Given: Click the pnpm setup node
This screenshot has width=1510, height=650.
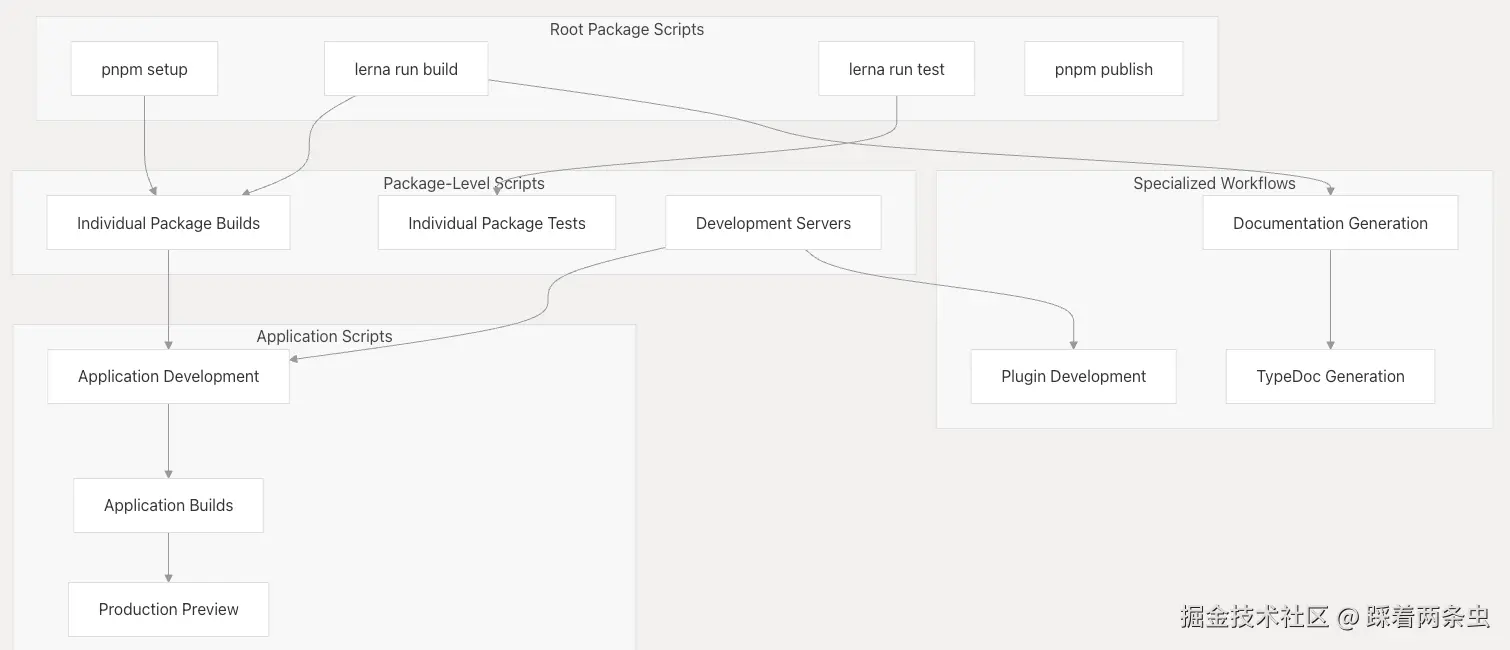Looking at the screenshot, I should click(144, 69).
